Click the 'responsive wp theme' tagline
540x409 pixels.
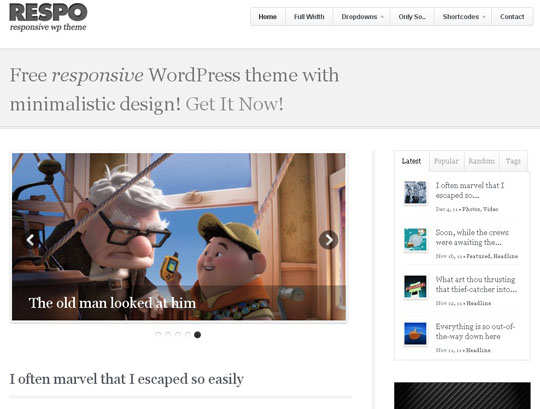click(x=48, y=27)
